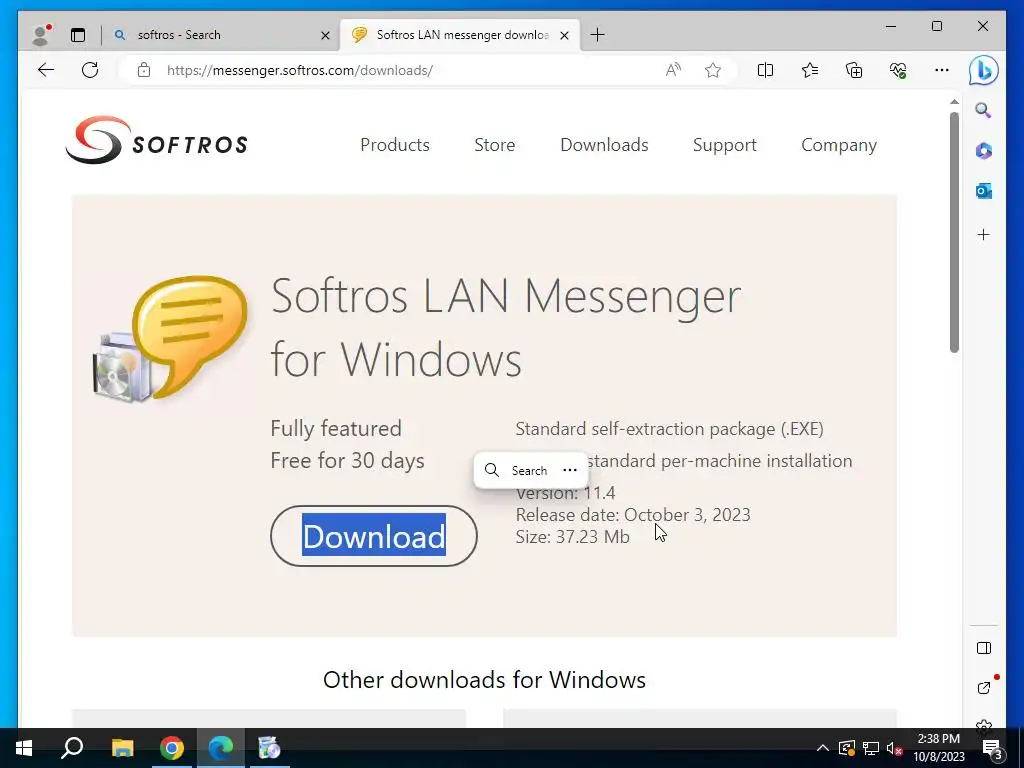Image resolution: width=1024 pixels, height=768 pixels.
Task: Open the Store menu
Action: [x=494, y=144]
